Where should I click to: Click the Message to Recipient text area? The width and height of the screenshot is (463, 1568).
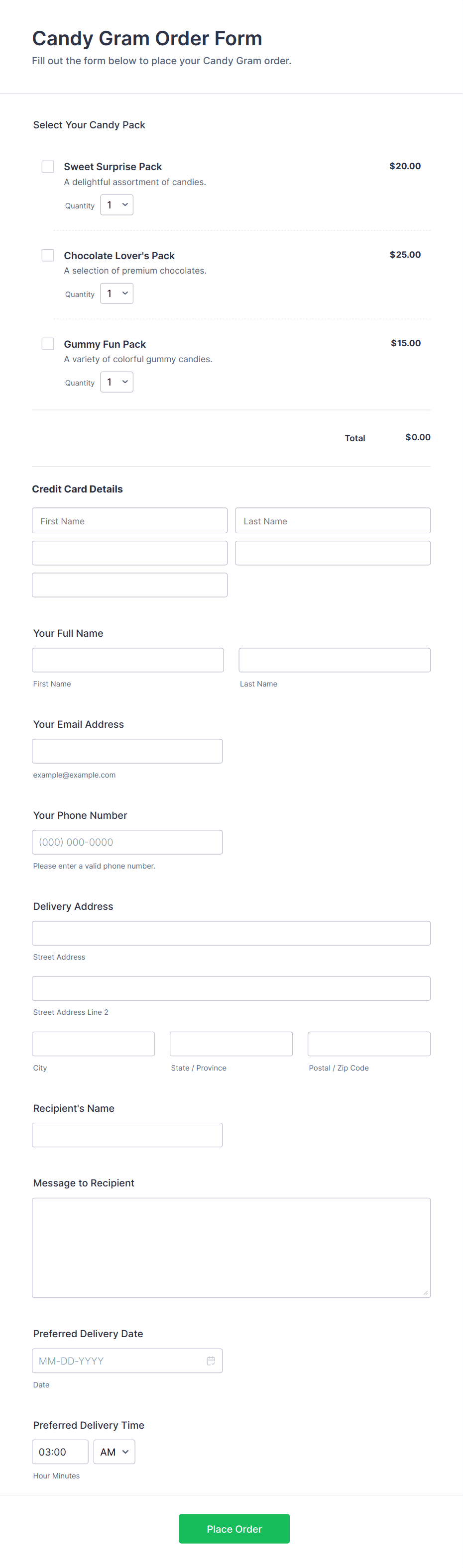231,1248
